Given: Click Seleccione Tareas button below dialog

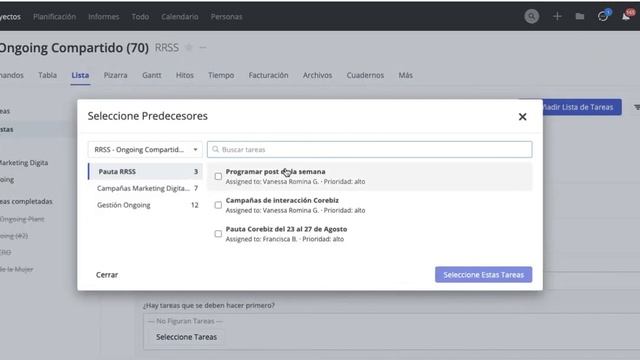Looking at the screenshot, I should point(187,337).
